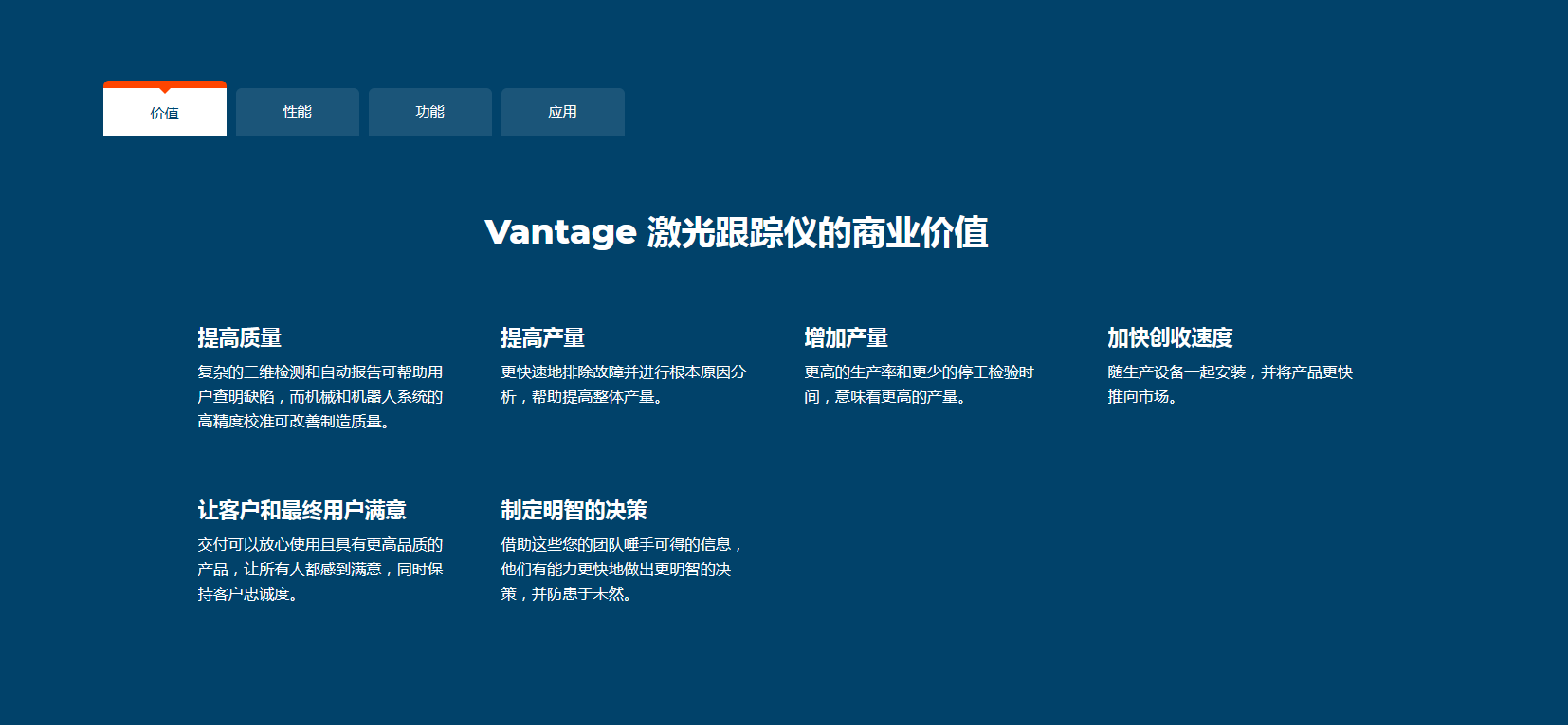Click the Vantage 激光跟踪仪的商业价值 title
The image size is (1568, 725).
pos(736,232)
